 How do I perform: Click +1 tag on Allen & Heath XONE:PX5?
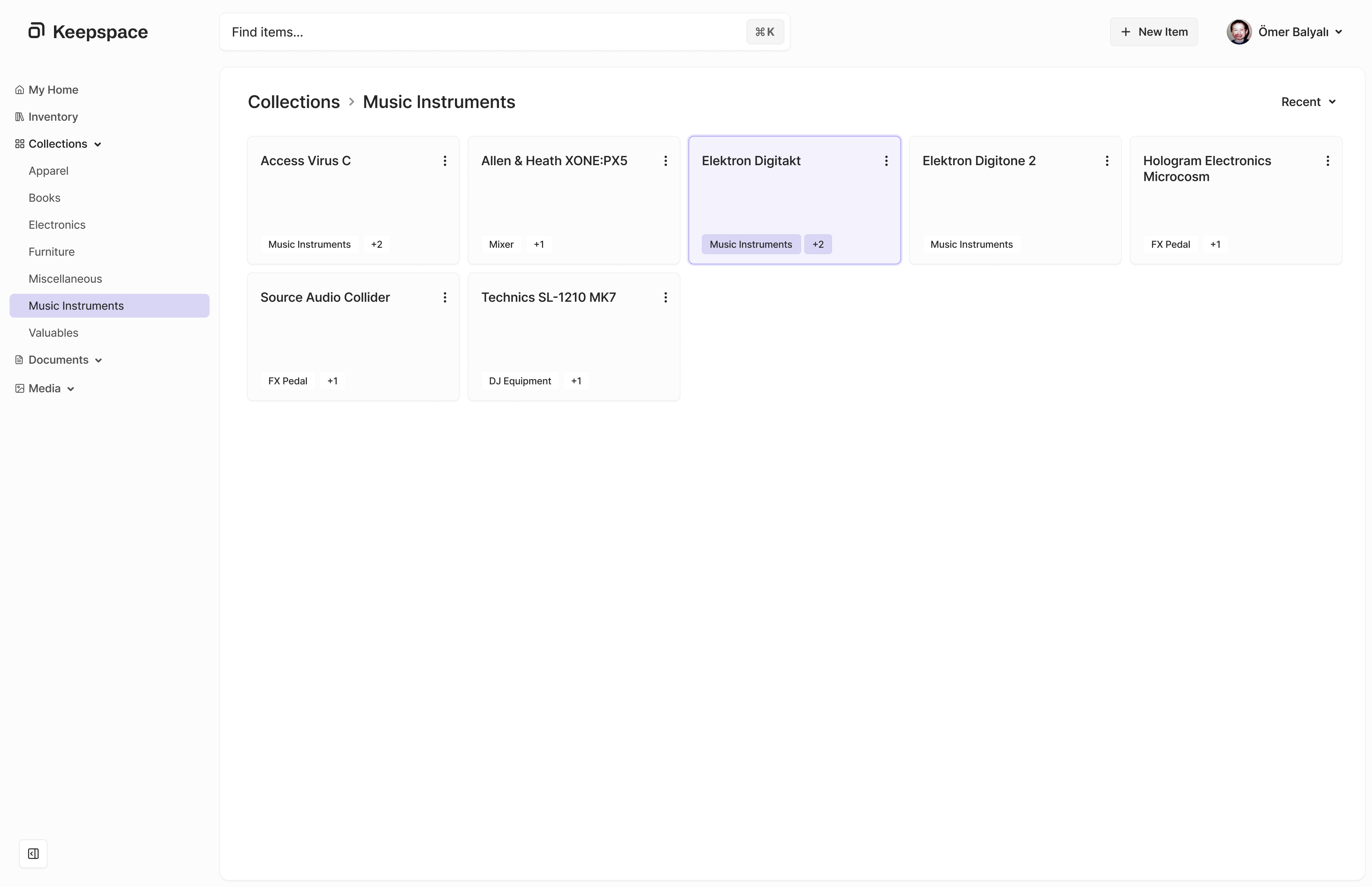tap(539, 244)
